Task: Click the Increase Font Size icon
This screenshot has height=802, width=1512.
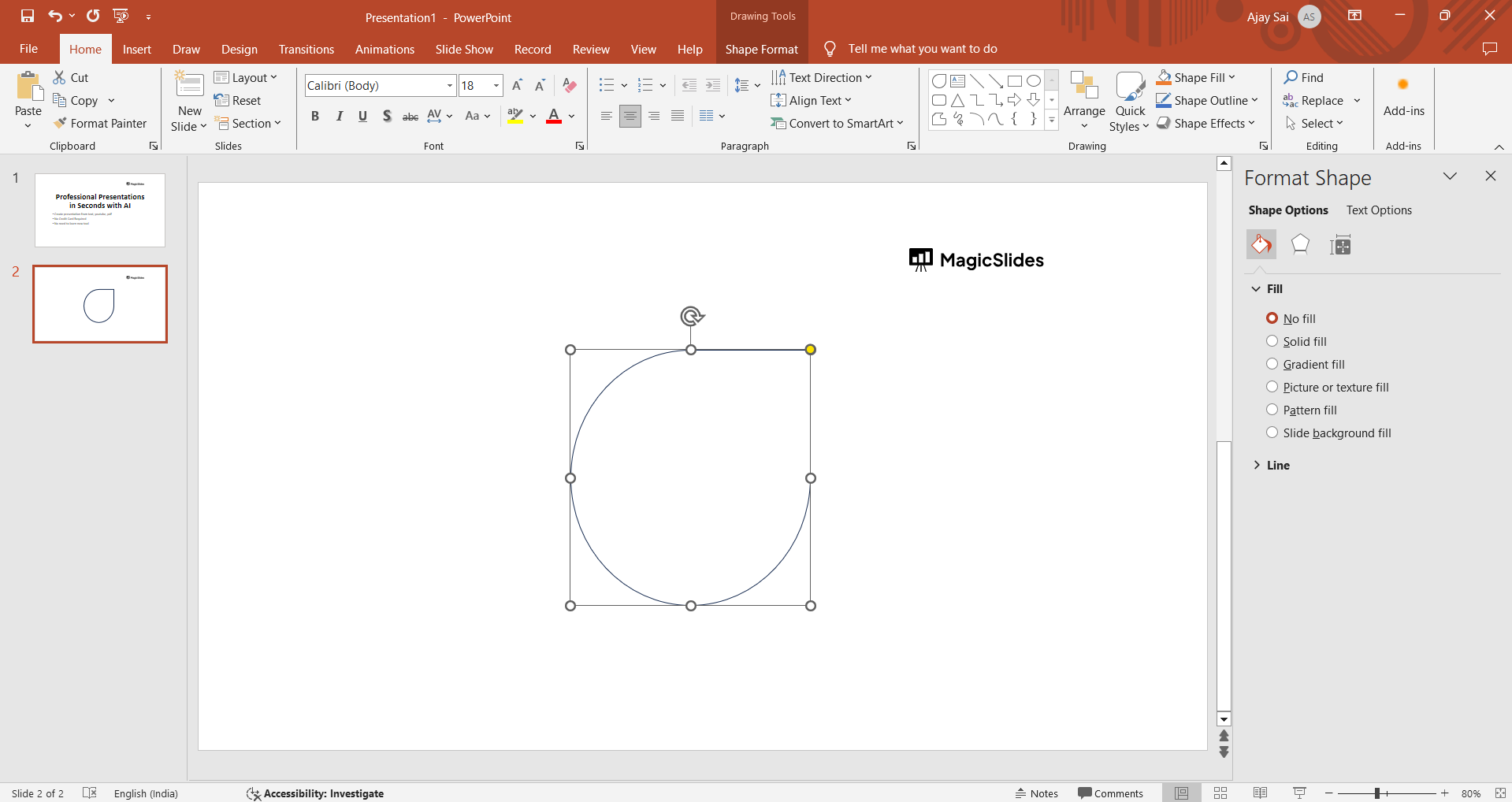Action: (x=517, y=86)
